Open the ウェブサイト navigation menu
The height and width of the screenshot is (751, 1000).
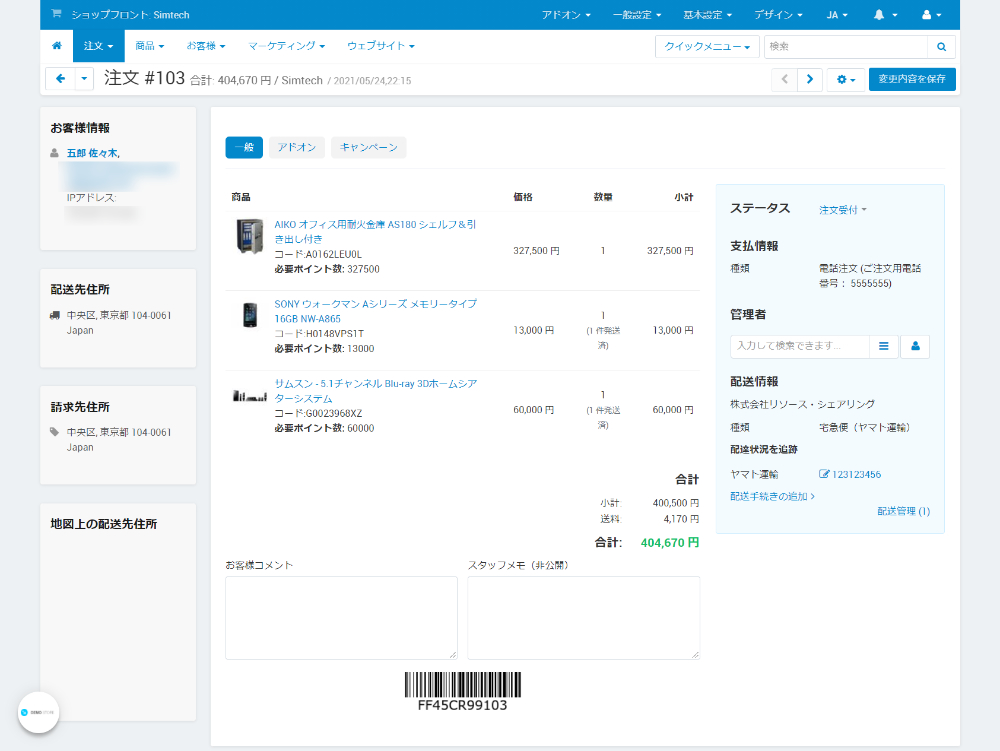coord(381,46)
